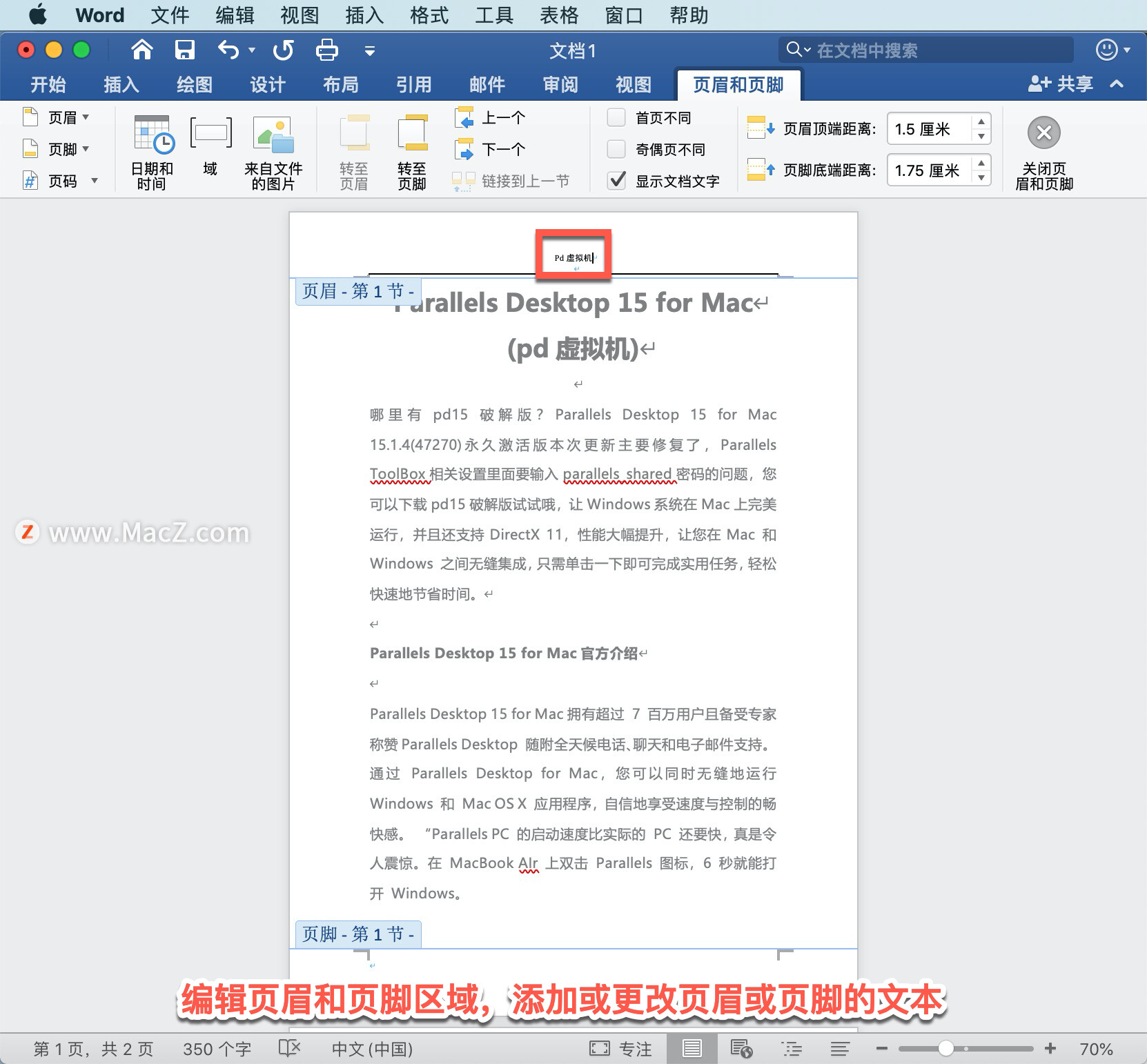Open the Apple menu
The width and height of the screenshot is (1147, 1064).
[38, 14]
